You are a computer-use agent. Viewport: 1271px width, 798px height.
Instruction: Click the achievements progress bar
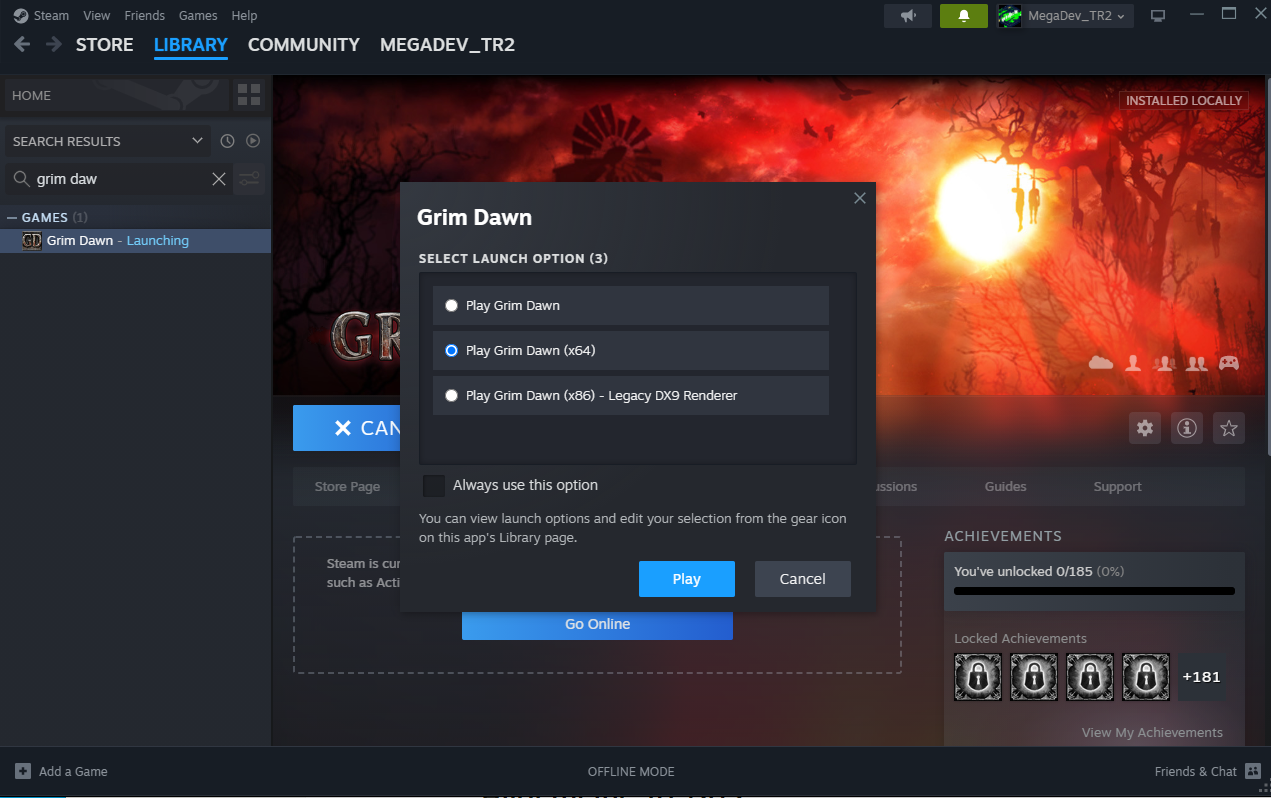(1094, 591)
